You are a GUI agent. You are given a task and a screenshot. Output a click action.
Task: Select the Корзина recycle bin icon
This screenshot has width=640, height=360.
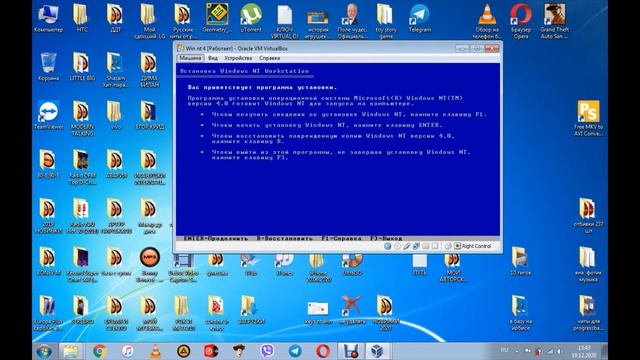[48, 67]
